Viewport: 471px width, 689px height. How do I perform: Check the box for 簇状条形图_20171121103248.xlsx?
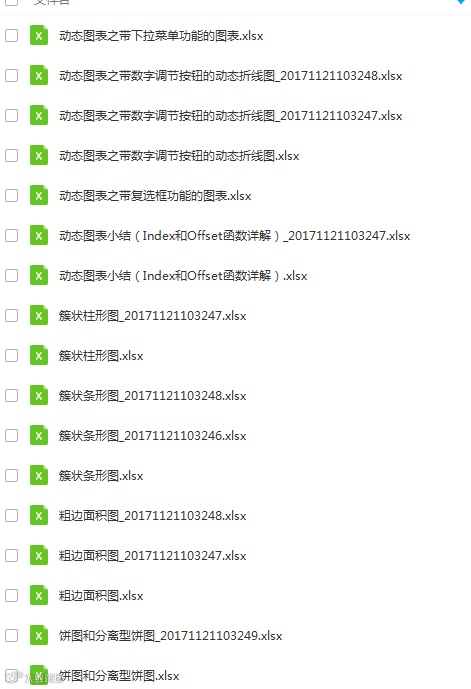coord(11,395)
